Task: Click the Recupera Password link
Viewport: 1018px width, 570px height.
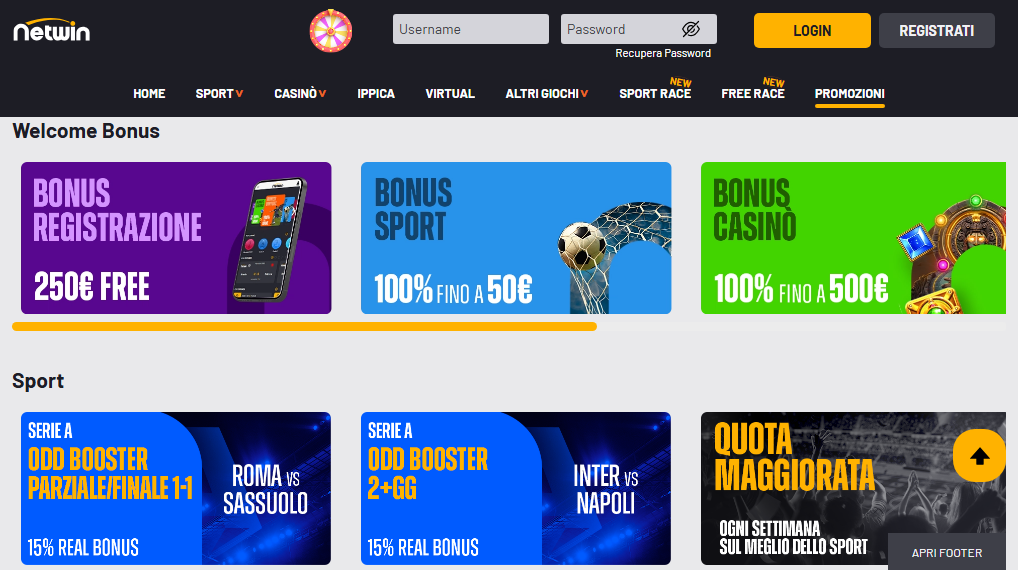Action: click(663, 53)
